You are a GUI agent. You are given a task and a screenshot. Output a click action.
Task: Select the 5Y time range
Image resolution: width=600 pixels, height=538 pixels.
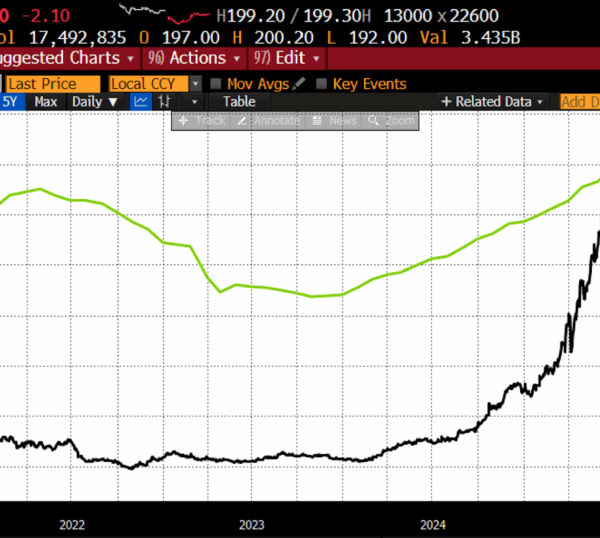[x=10, y=101]
